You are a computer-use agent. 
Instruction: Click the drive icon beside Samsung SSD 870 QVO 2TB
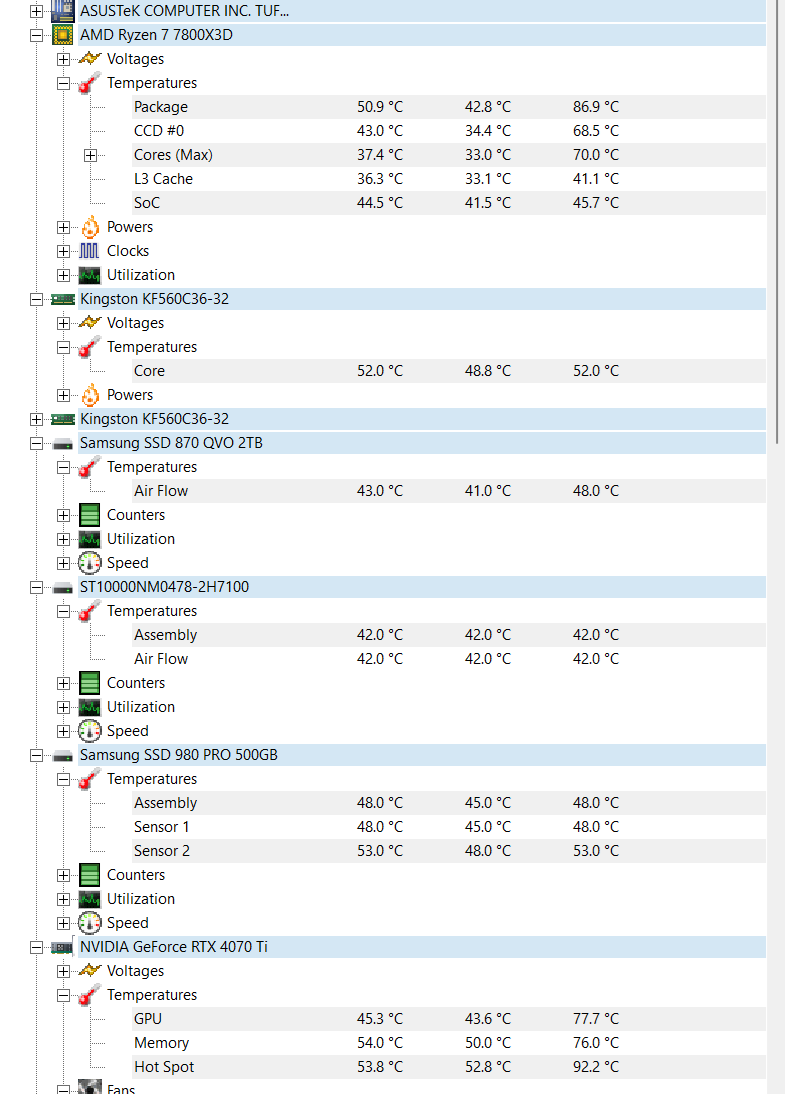point(63,444)
